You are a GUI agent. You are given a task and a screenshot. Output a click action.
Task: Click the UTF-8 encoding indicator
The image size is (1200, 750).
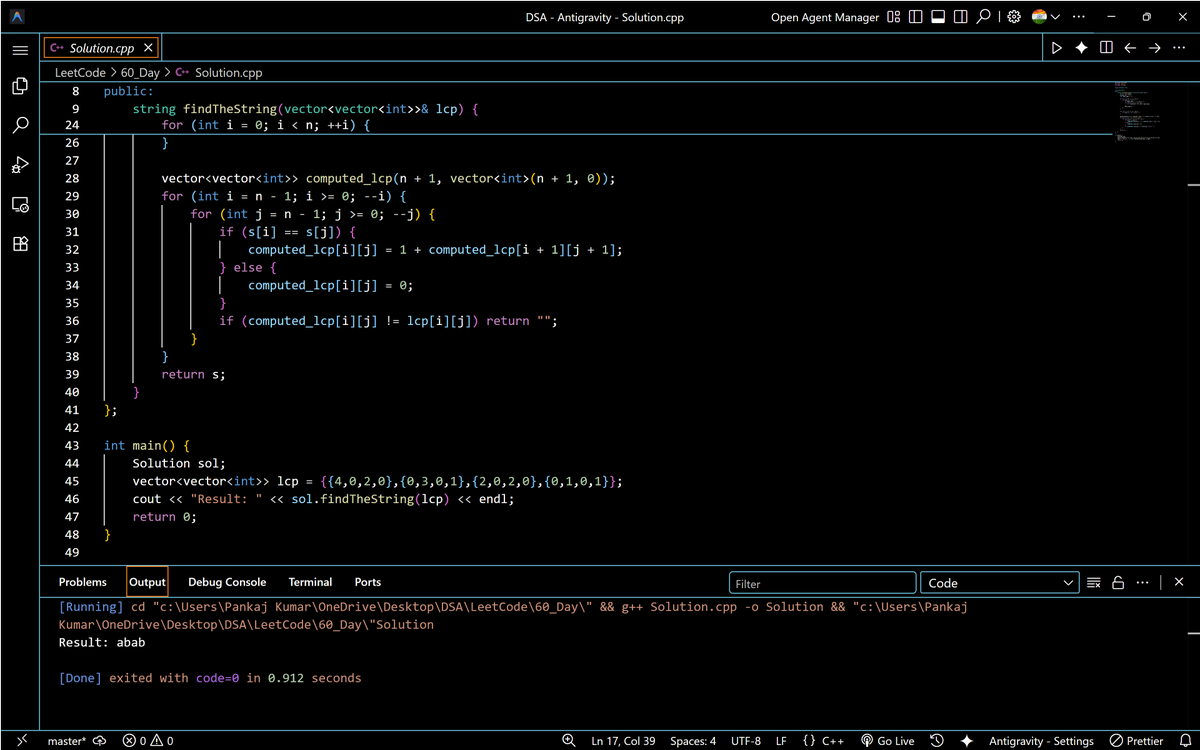point(746,741)
